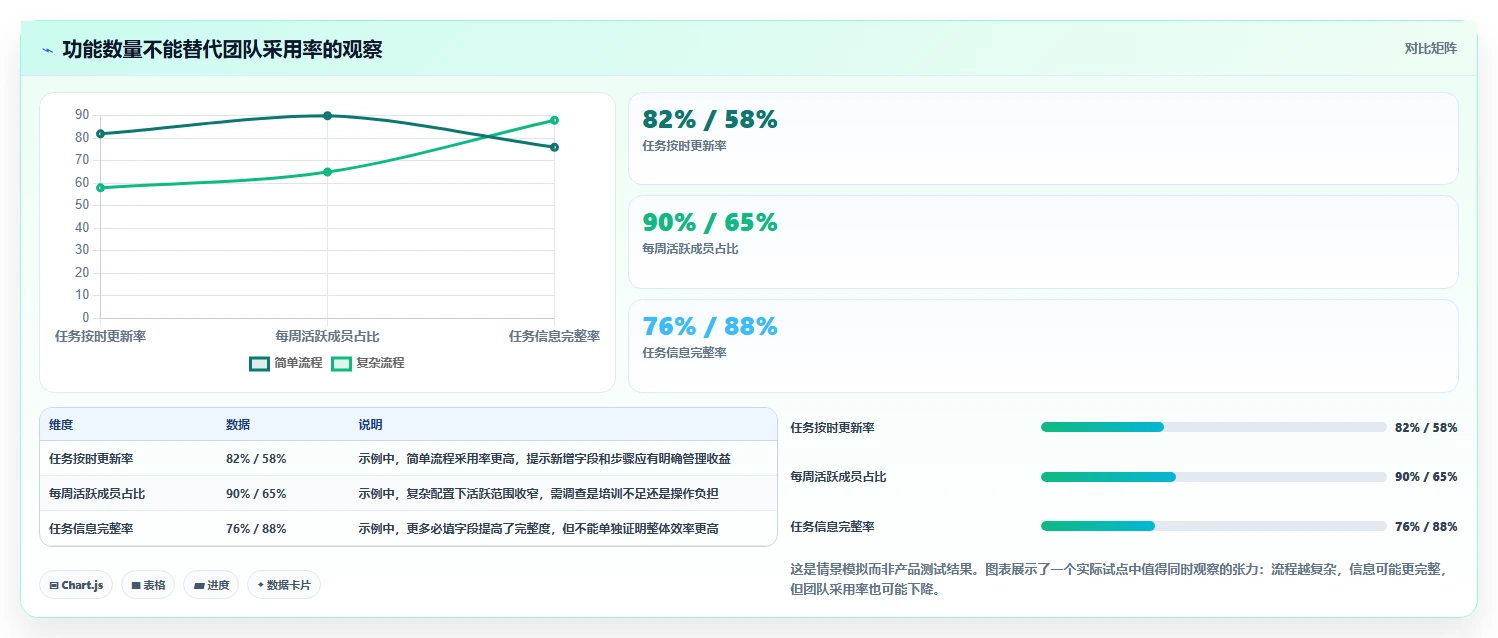Click the 90% / 65% progress row value
The width and height of the screenshot is (1498, 638).
pyautogui.click(x=1426, y=477)
